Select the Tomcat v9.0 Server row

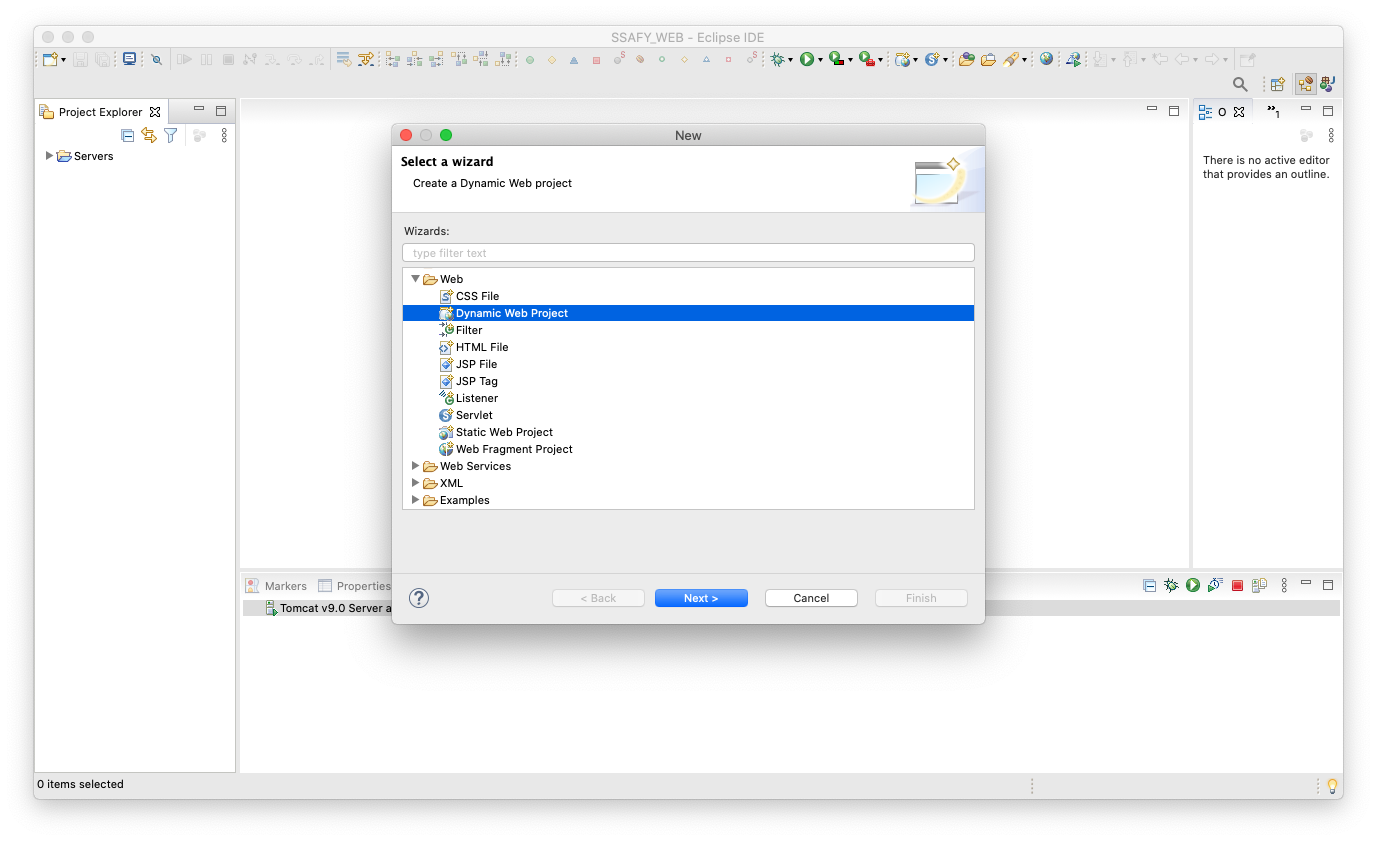(791, 608)
